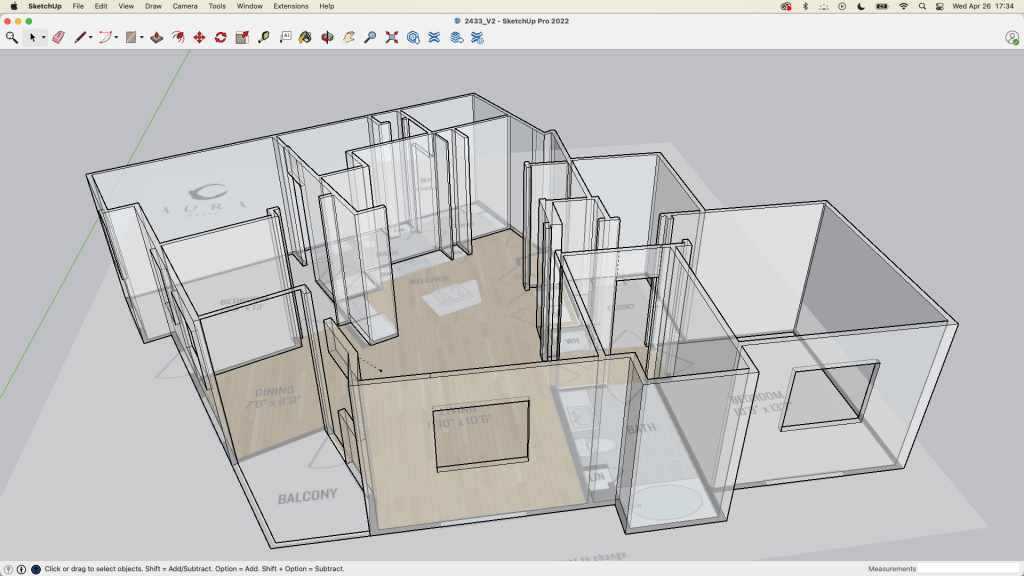Screen dimensions: 1024x576
Task: Toggle the macOS Focus moon icon
Action: click(861, 6)
